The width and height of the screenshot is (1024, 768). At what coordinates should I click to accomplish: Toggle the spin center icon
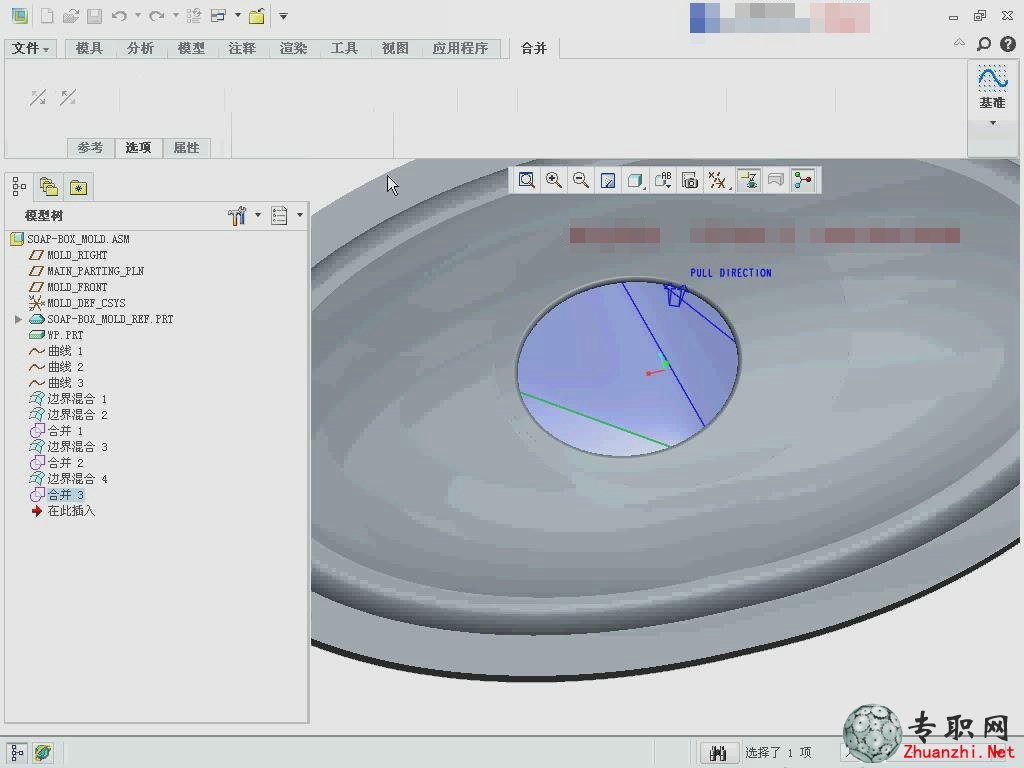803,180
